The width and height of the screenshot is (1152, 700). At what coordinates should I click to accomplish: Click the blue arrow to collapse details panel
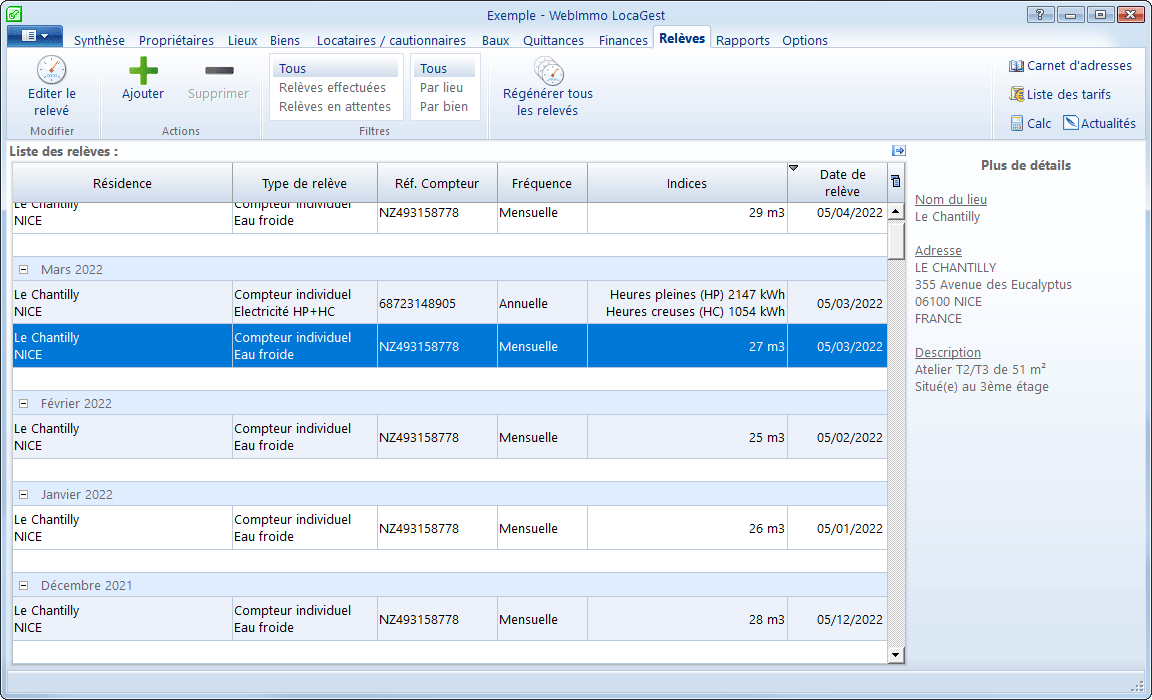898,151
